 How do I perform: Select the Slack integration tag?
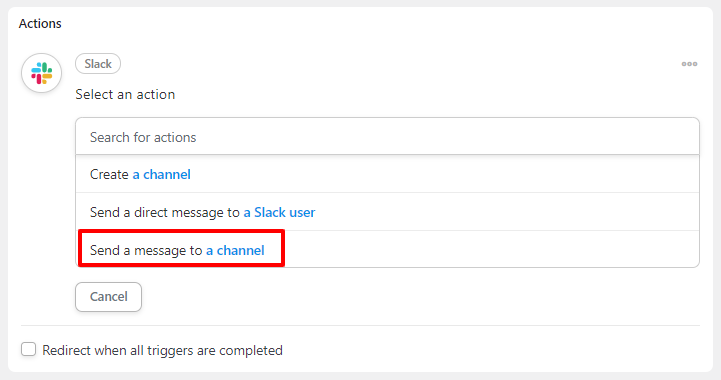point(98,63)
